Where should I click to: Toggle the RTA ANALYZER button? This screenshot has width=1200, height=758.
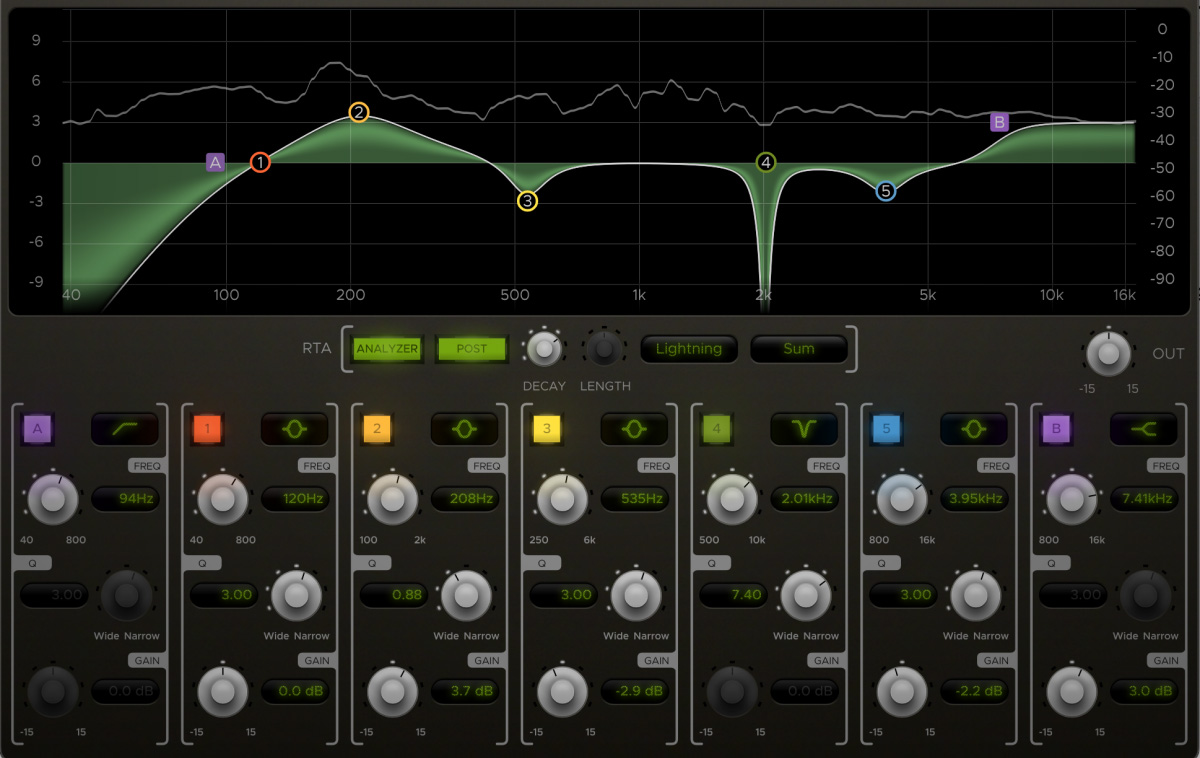point(387,349)
